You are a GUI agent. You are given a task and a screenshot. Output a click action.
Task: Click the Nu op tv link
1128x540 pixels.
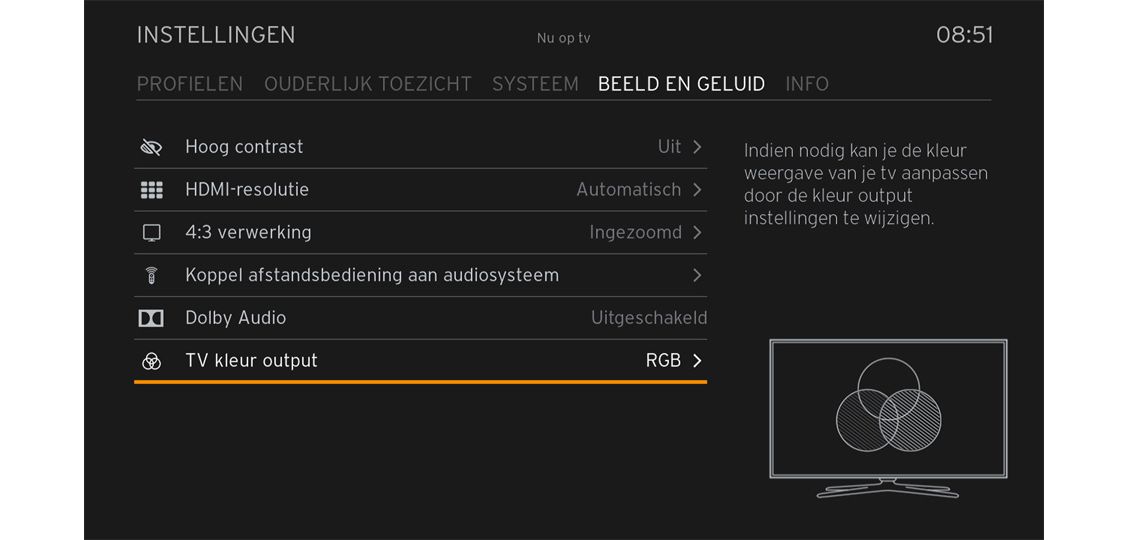pos(564,38)
